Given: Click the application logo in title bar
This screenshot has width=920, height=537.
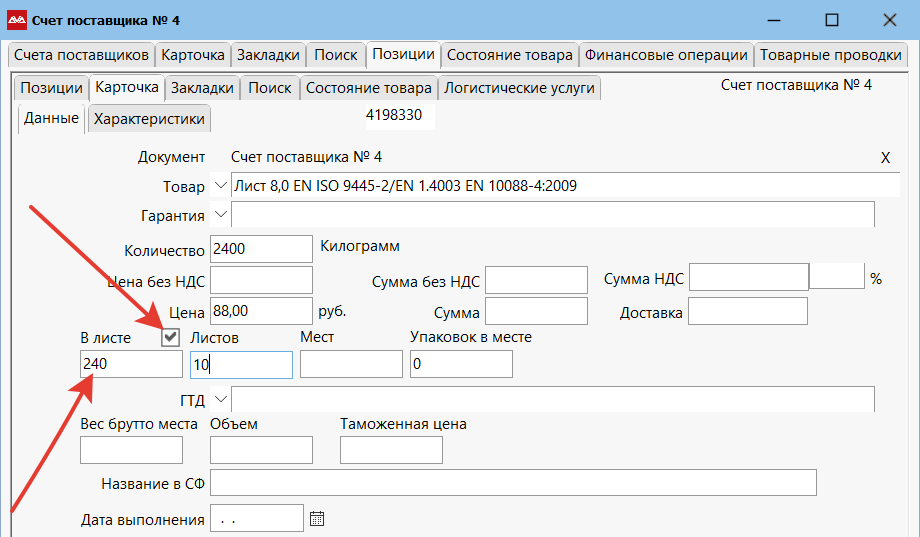Looking at the screenshot, I should tap(16, 20).
